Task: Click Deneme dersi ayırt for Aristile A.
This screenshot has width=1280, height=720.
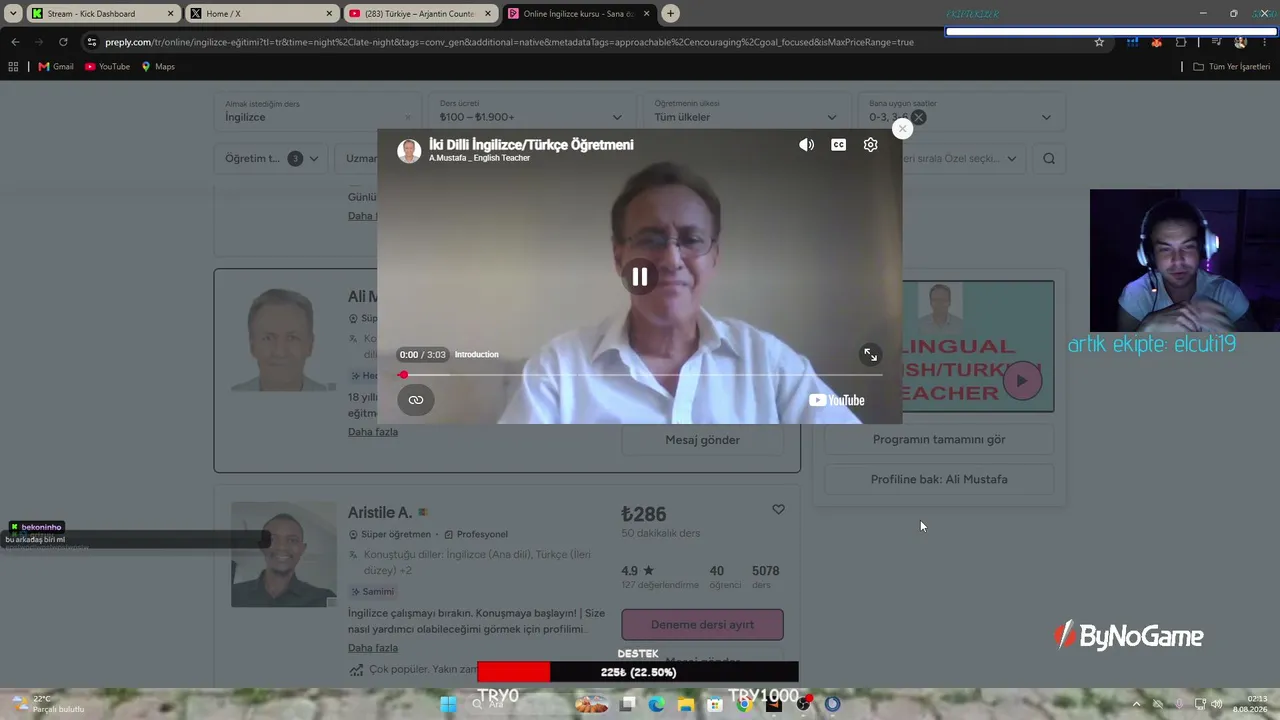Action: (x=702, y=624)
